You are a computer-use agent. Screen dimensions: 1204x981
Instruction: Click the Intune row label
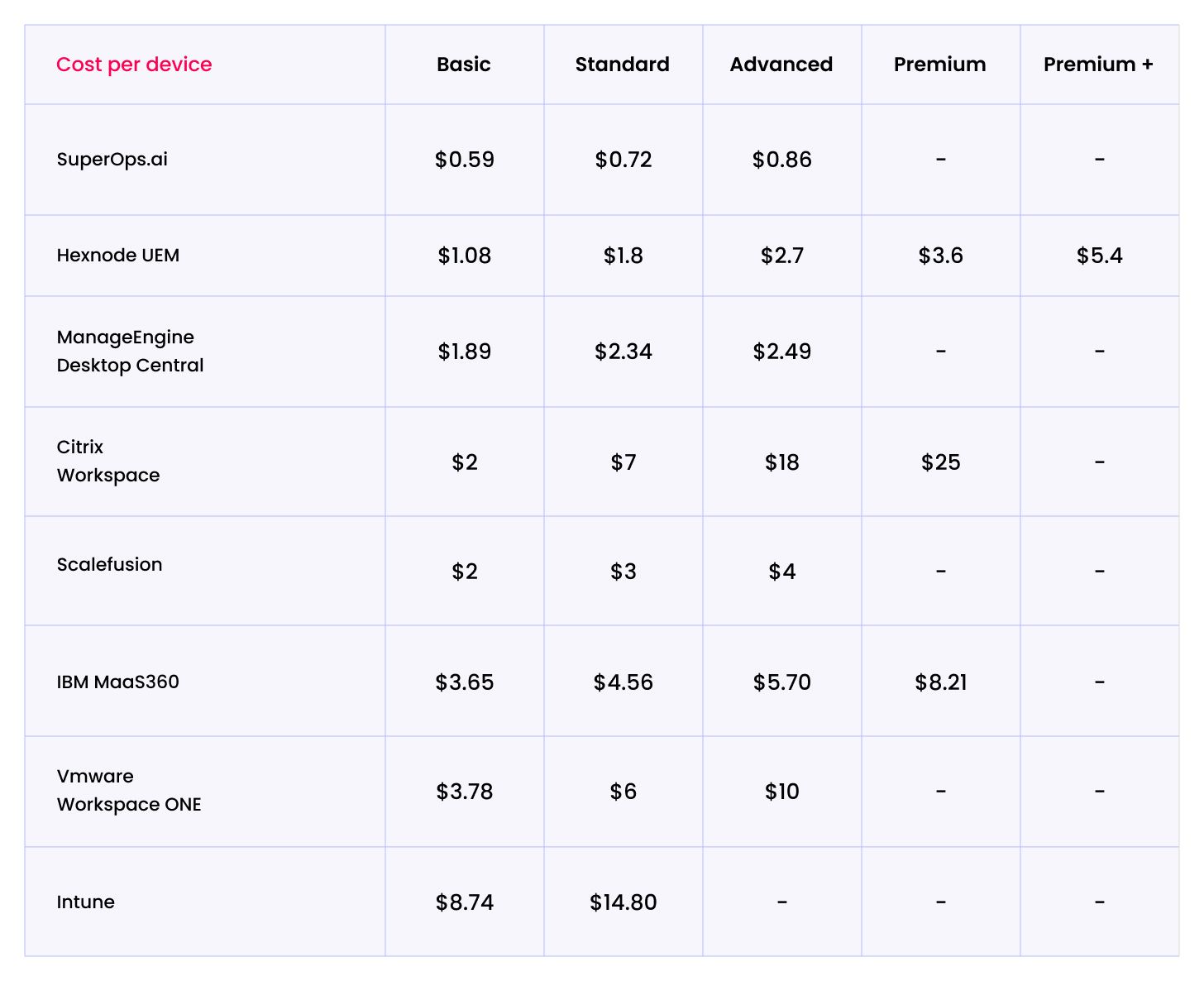pos(86,902)
